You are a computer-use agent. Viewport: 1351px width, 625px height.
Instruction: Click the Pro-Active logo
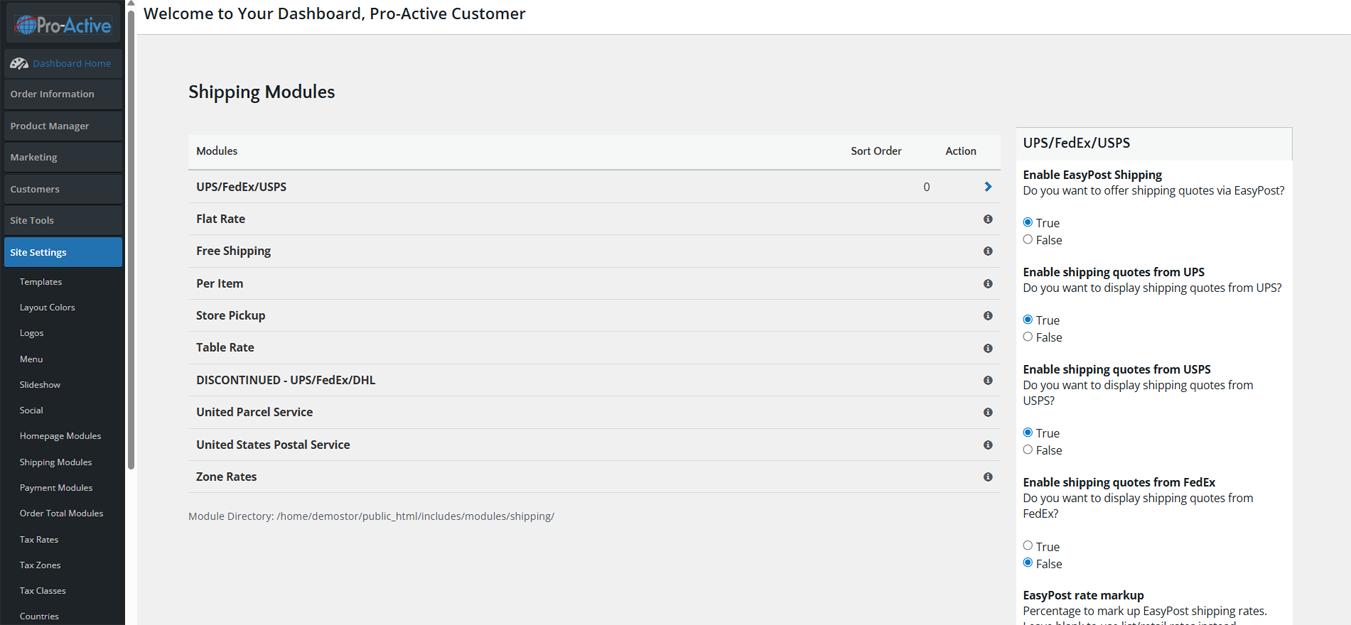click(63, 25)
